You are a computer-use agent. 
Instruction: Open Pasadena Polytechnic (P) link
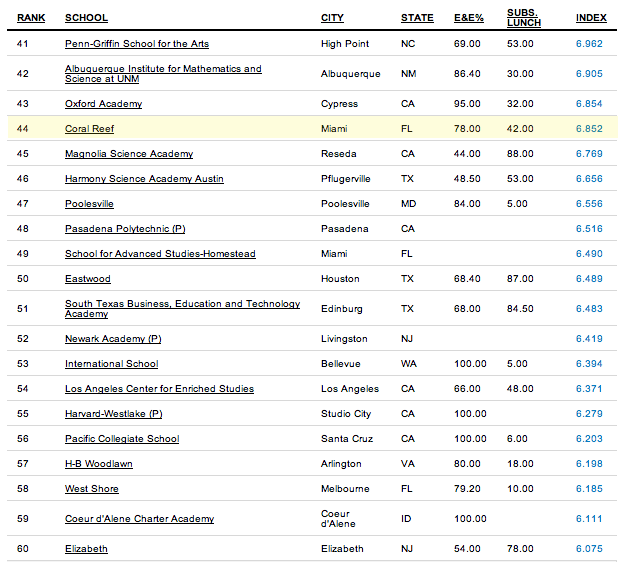[125, 229]
